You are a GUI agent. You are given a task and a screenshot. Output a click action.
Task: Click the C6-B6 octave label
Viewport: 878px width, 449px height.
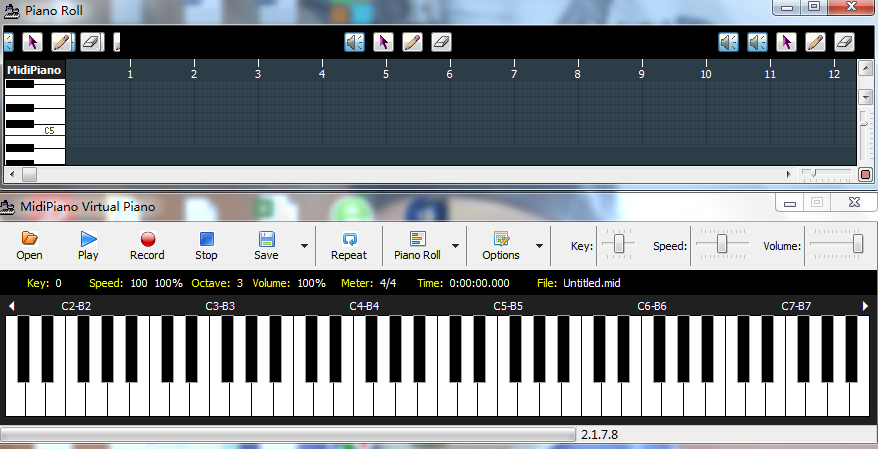(652, 306)
